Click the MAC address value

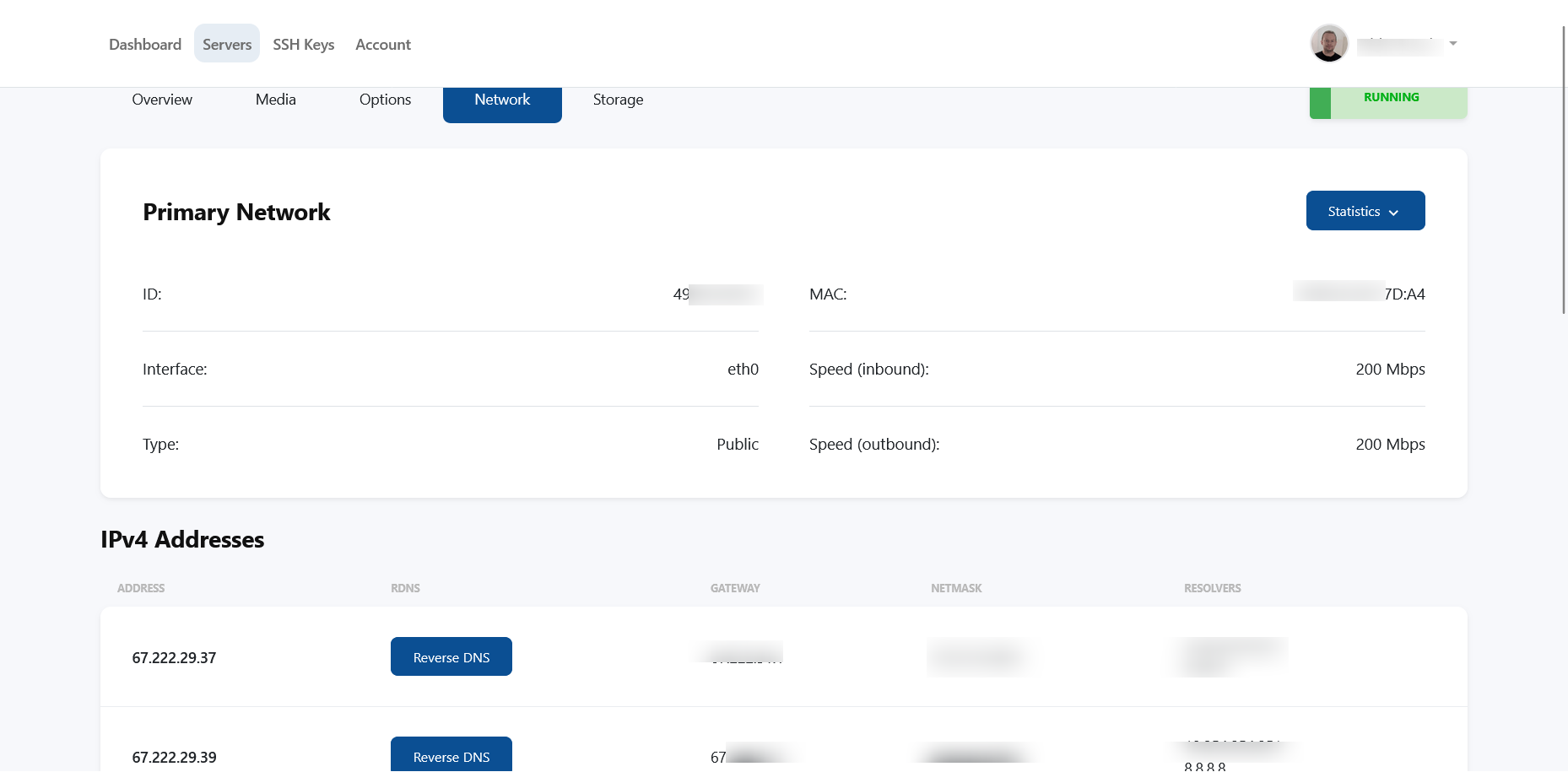(1360, 293)
